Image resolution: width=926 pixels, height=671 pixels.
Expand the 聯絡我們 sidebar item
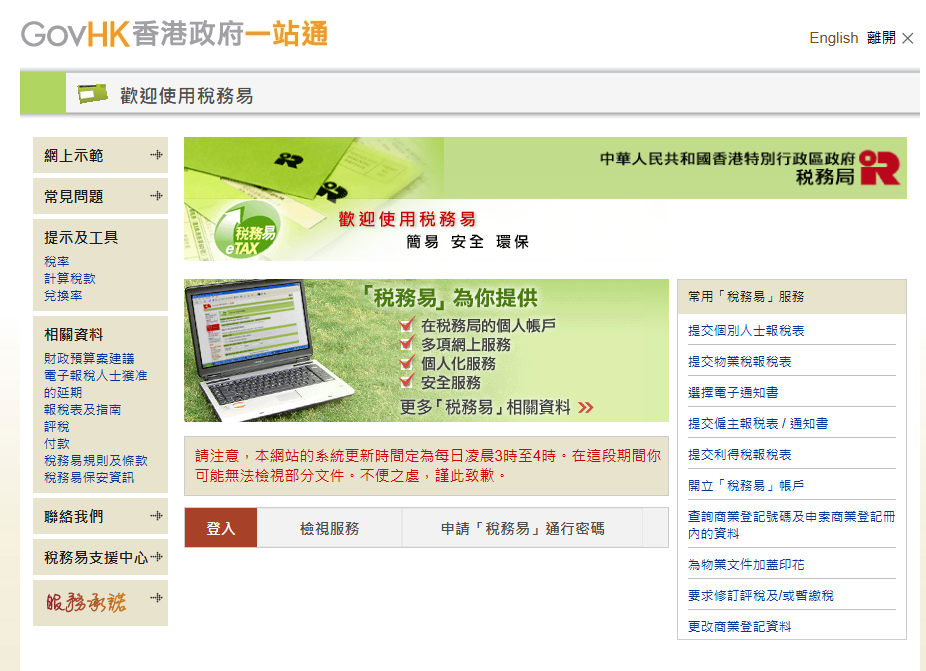point(156,516)
